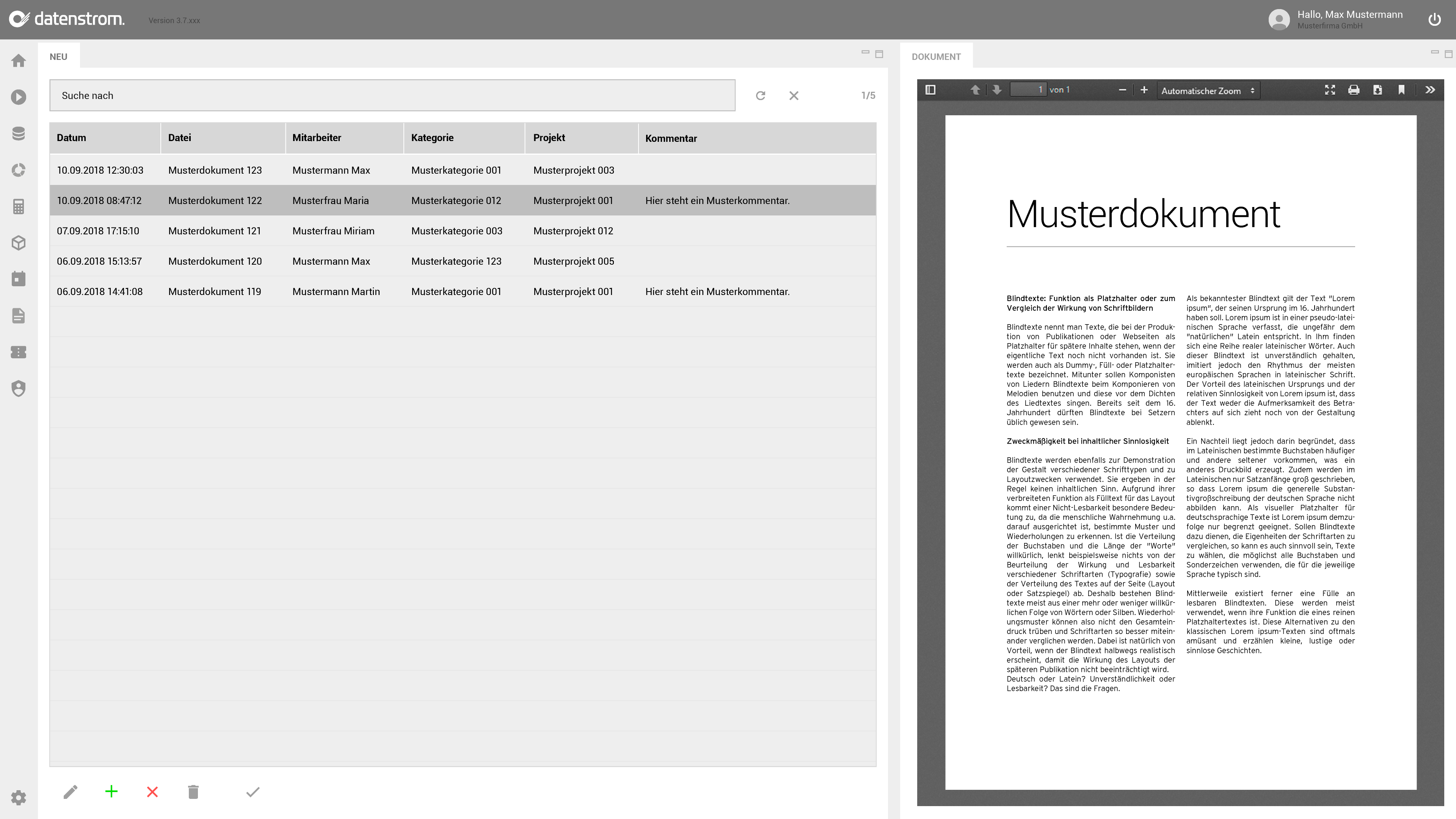Download the document with the download icon

1378,89
